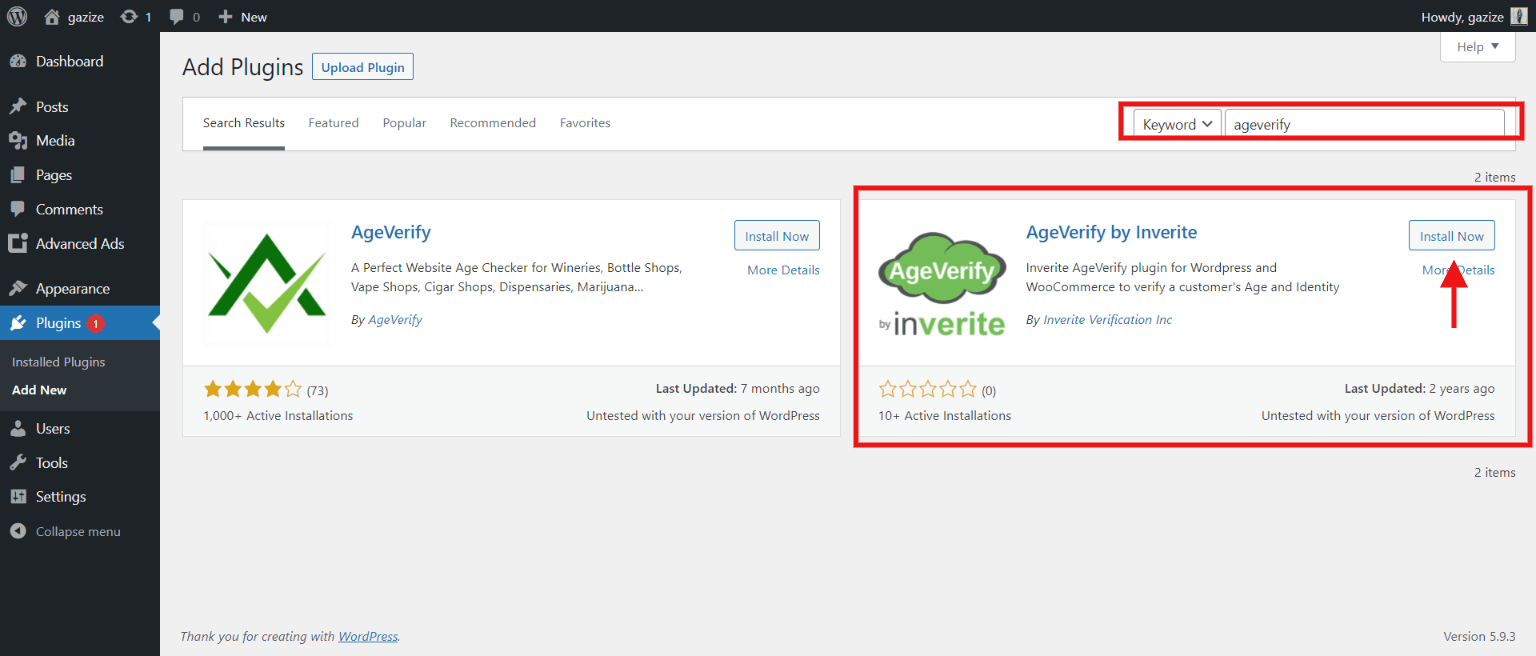Click the Plugins plug icon
This screenshot has height=656, width=1536.
(17, 323)
